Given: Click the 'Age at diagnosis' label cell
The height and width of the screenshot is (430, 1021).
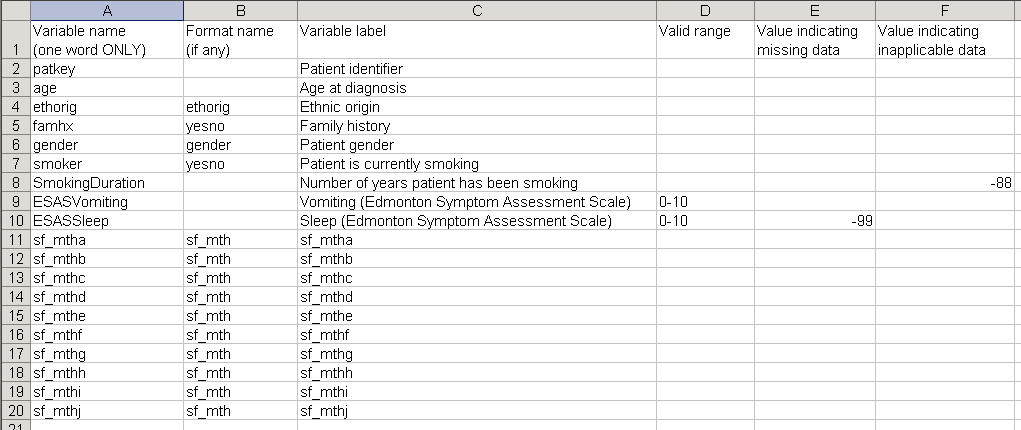Looking at the screenshot, I should click(476, 88).
